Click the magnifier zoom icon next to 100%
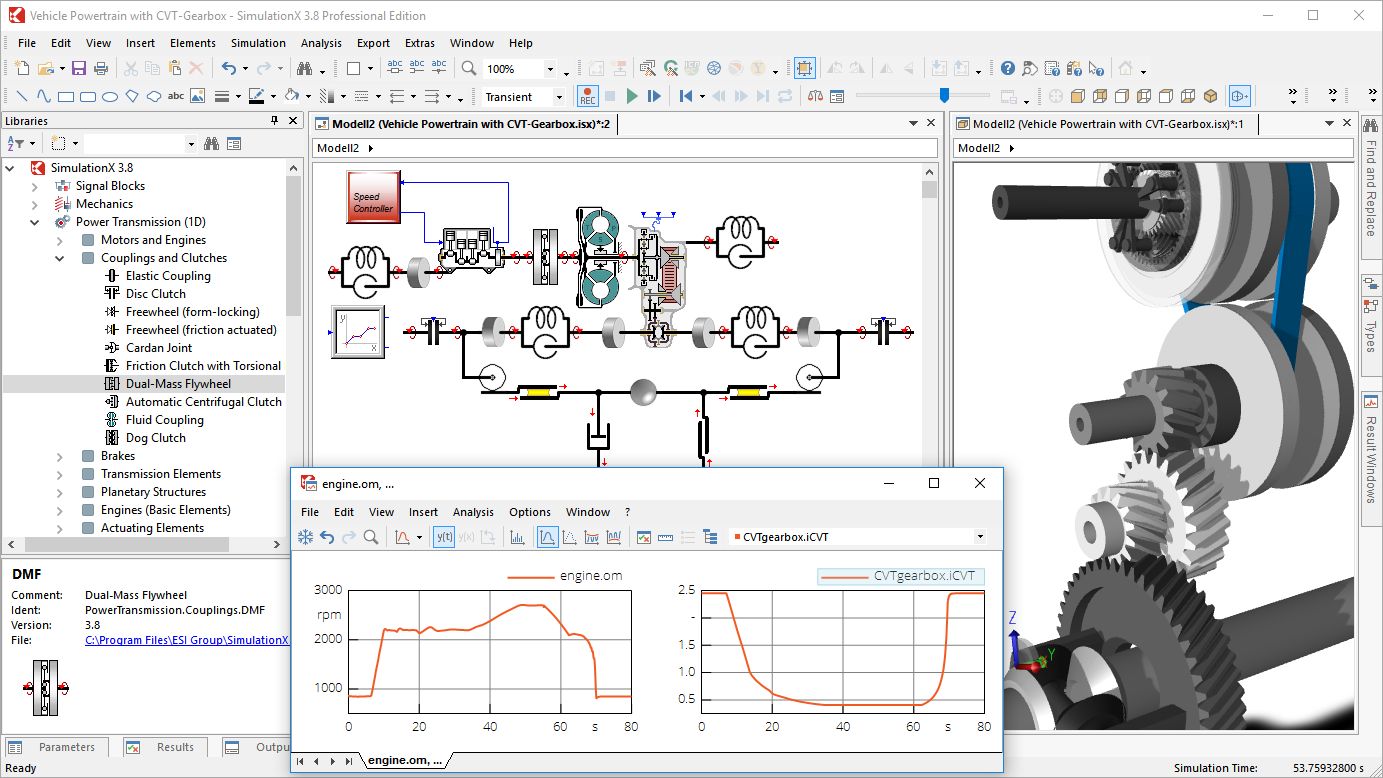1383x778 pixels. (469, 69)
